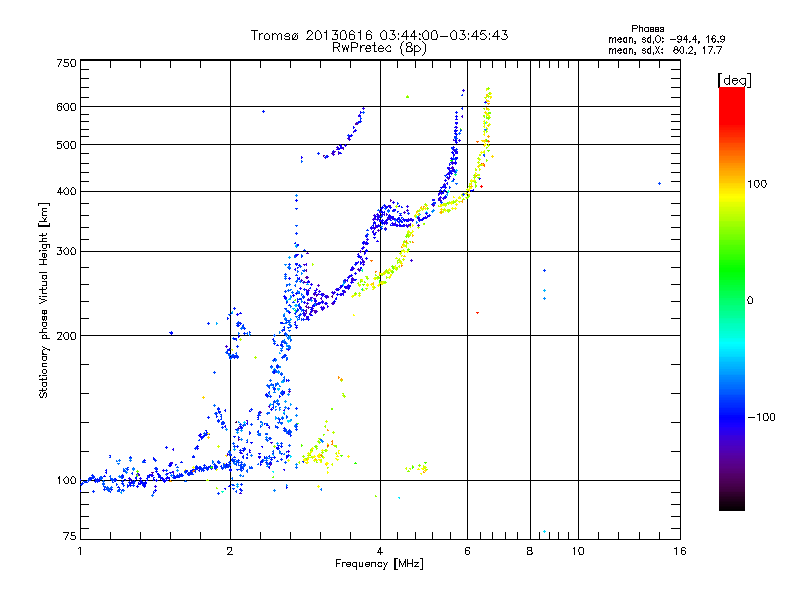Click y-axis tick label '750'
The image size is (800, 600).
tap(66, 63)
